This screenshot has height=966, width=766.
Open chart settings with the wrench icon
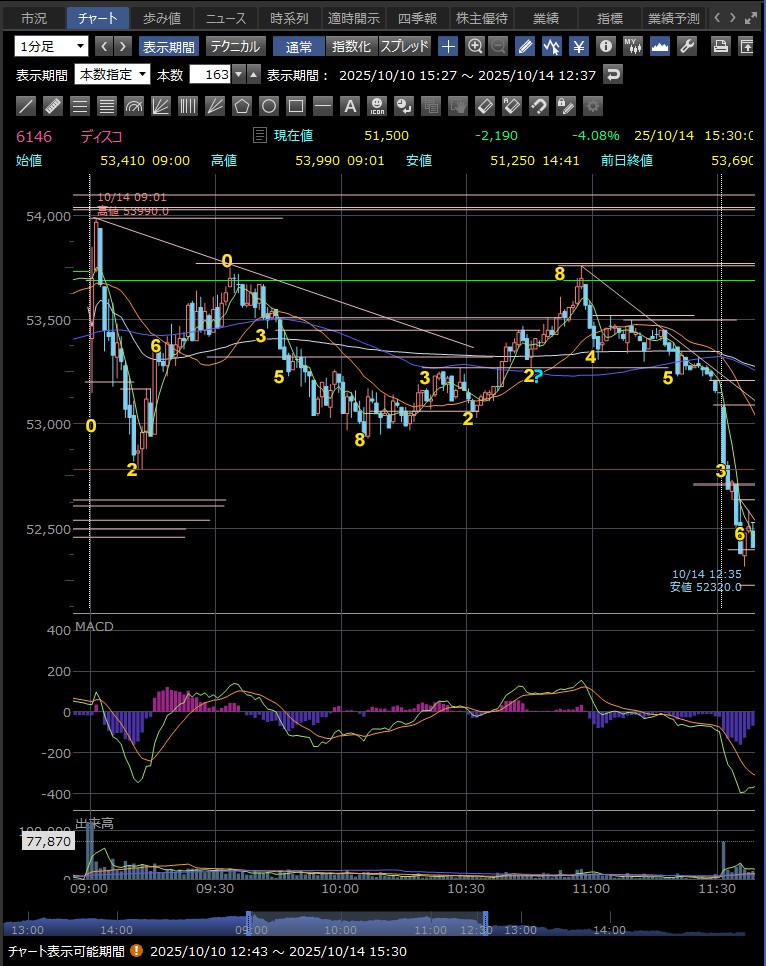pyautogui.click(x=687, y=46)
